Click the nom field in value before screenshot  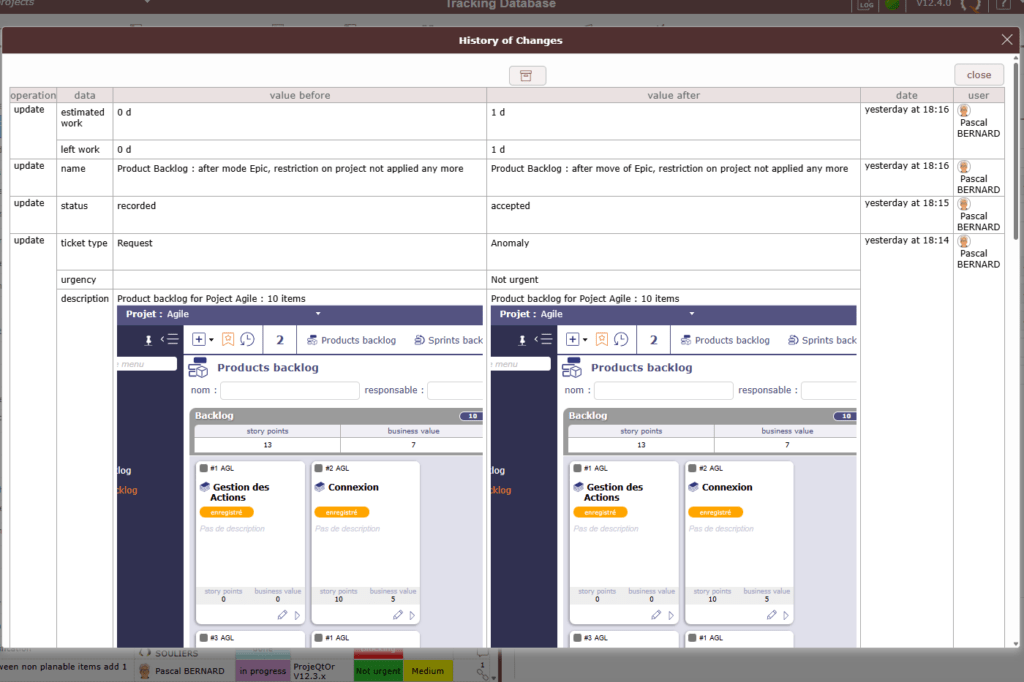coord(289,391)
